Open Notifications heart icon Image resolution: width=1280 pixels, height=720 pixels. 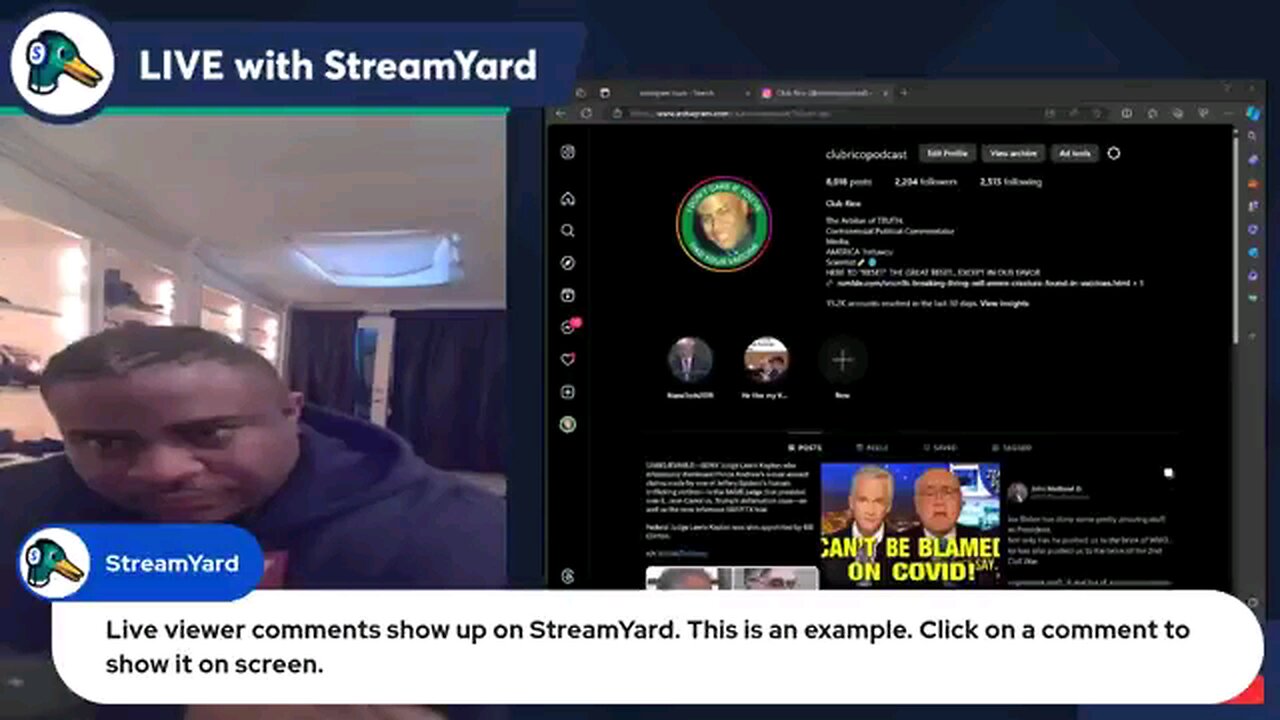567,359
